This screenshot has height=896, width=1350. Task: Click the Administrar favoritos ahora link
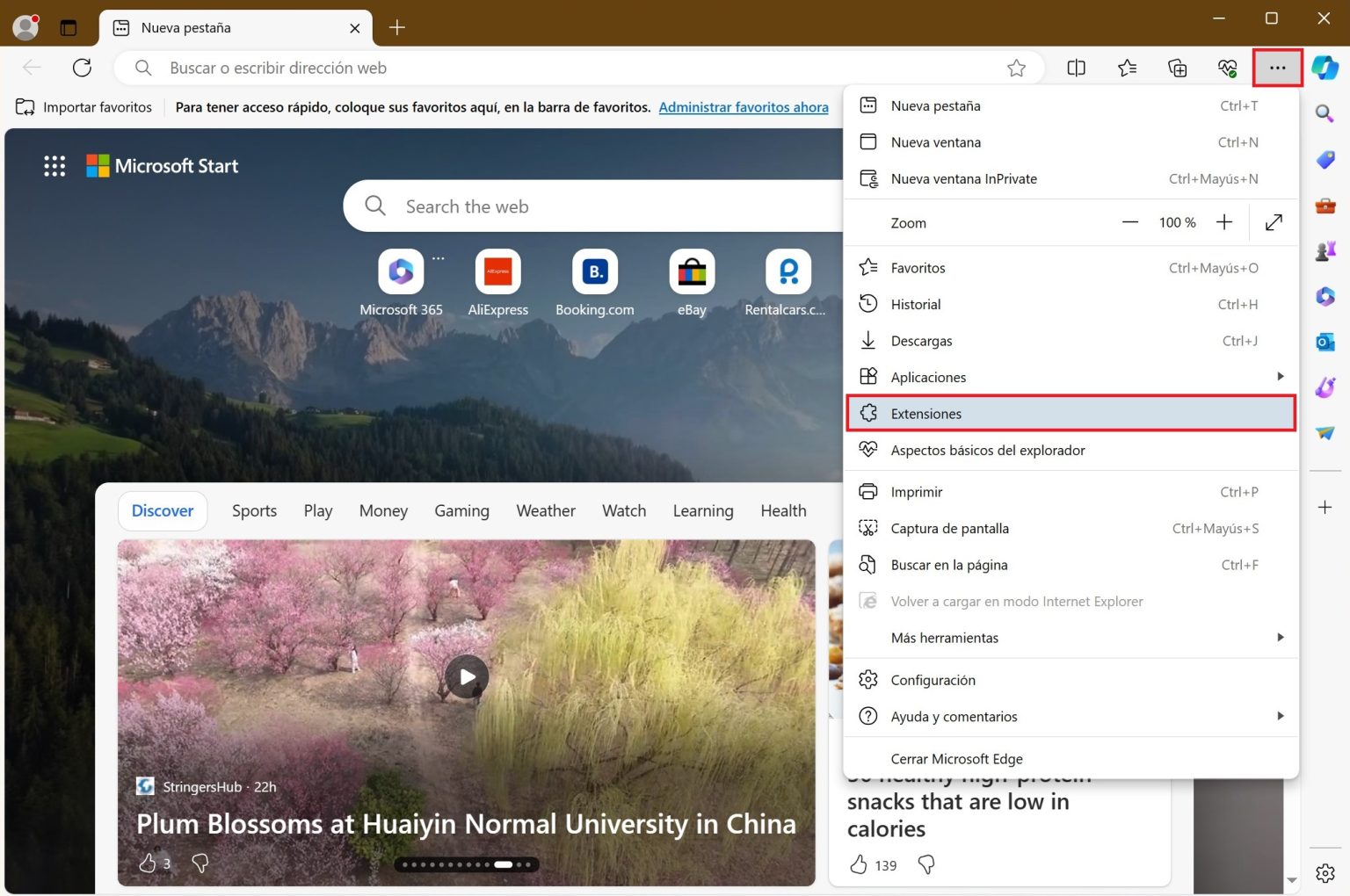click(x=743, y=107)
